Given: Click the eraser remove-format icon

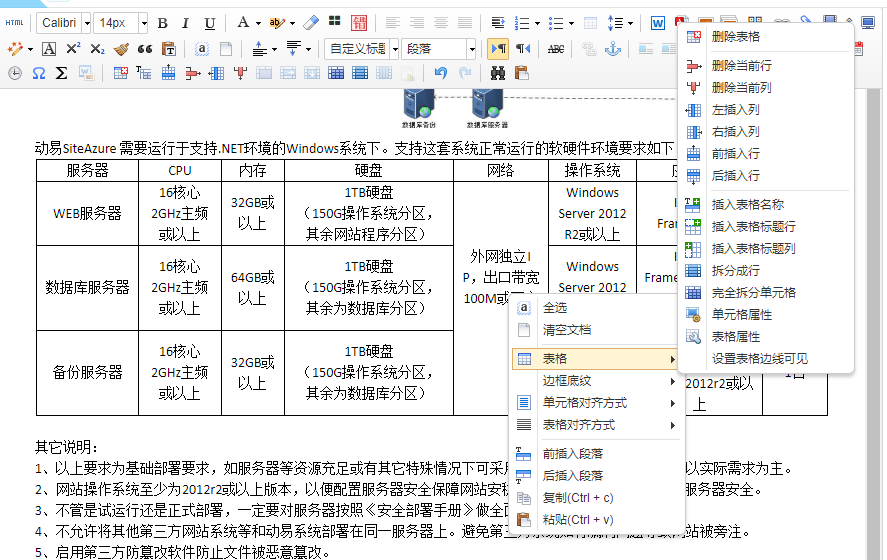Looking at the screenshot, I should coord(311,23).
